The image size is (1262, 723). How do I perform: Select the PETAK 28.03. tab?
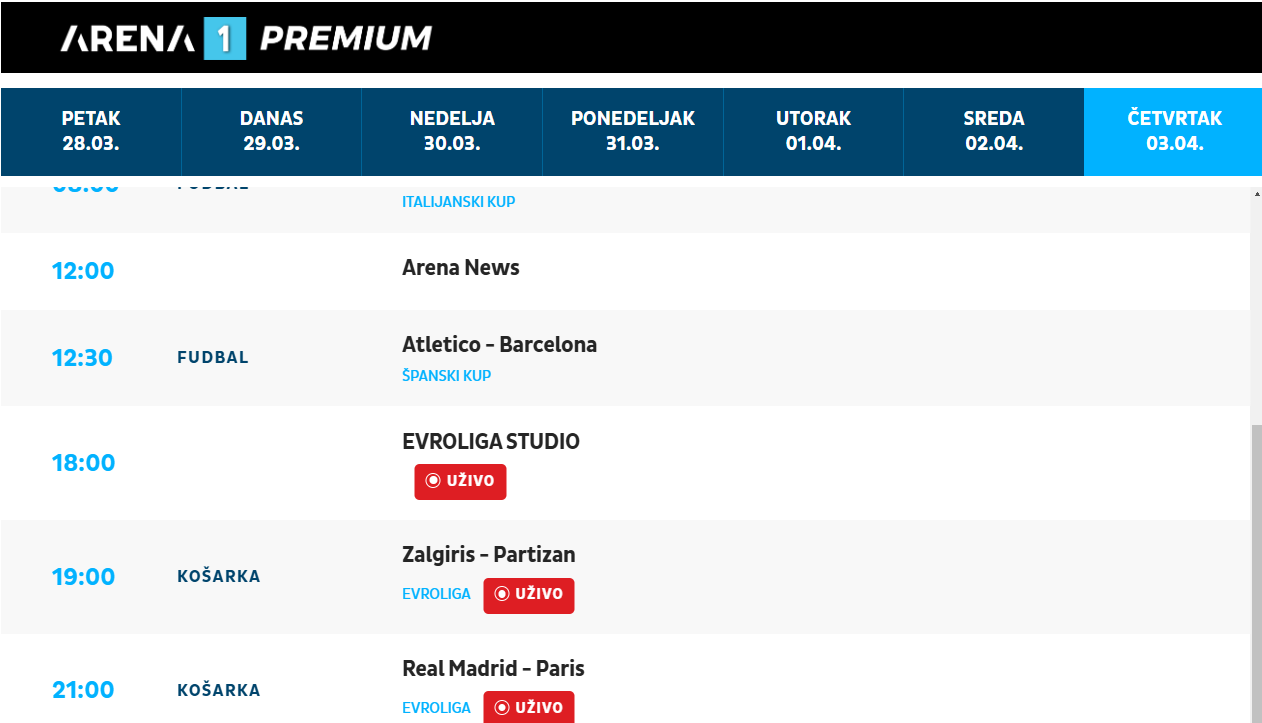pyautogui.click(x=91, y=131)
